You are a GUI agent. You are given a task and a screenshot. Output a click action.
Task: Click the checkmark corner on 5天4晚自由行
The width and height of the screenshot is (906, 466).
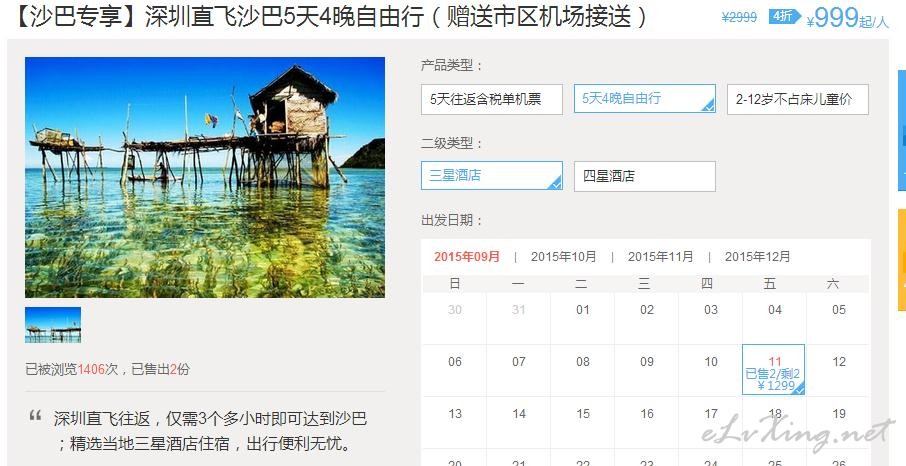point(709,106)
